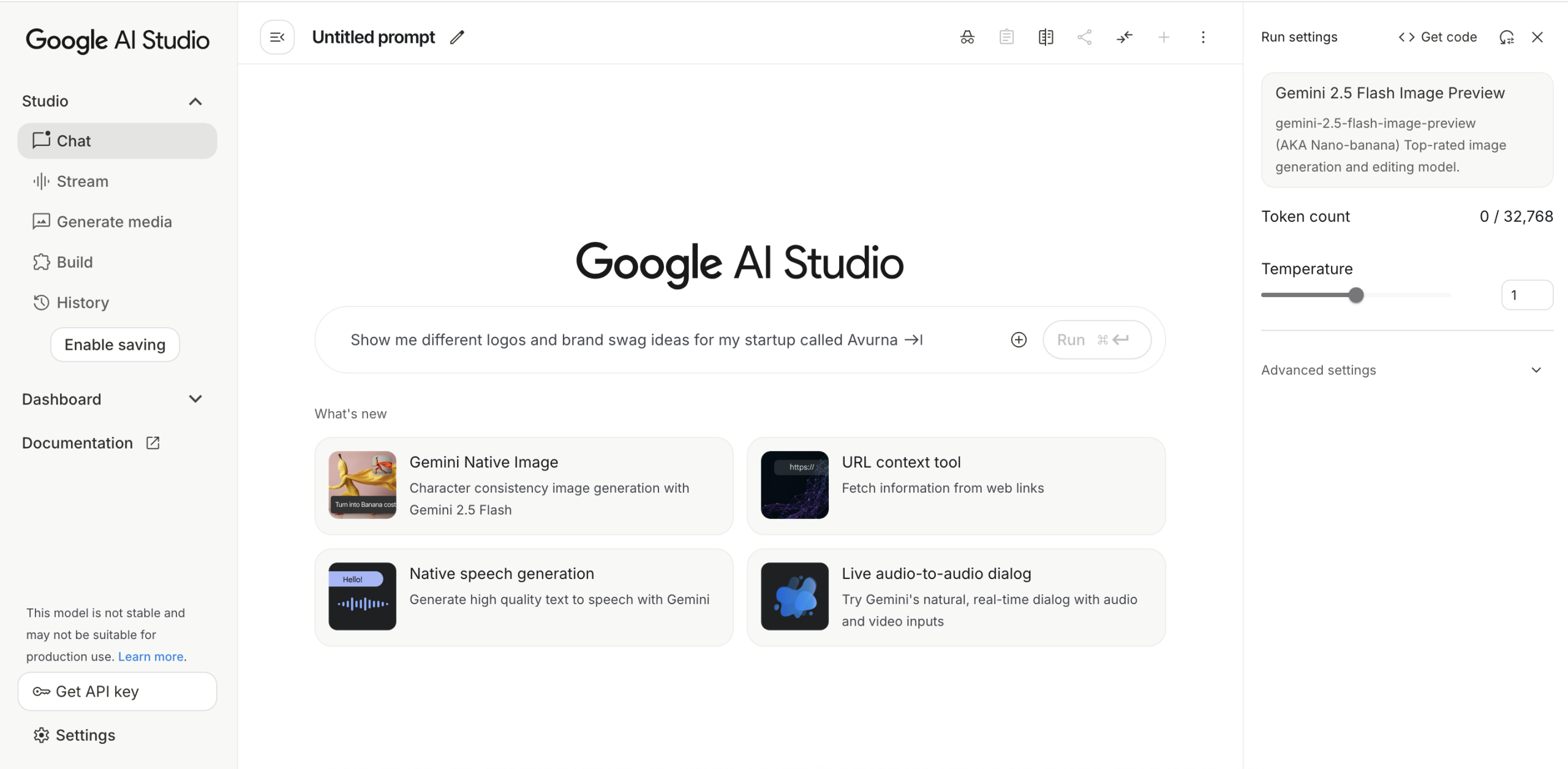Click the Documentation external-link icon

tap(153, 443)
